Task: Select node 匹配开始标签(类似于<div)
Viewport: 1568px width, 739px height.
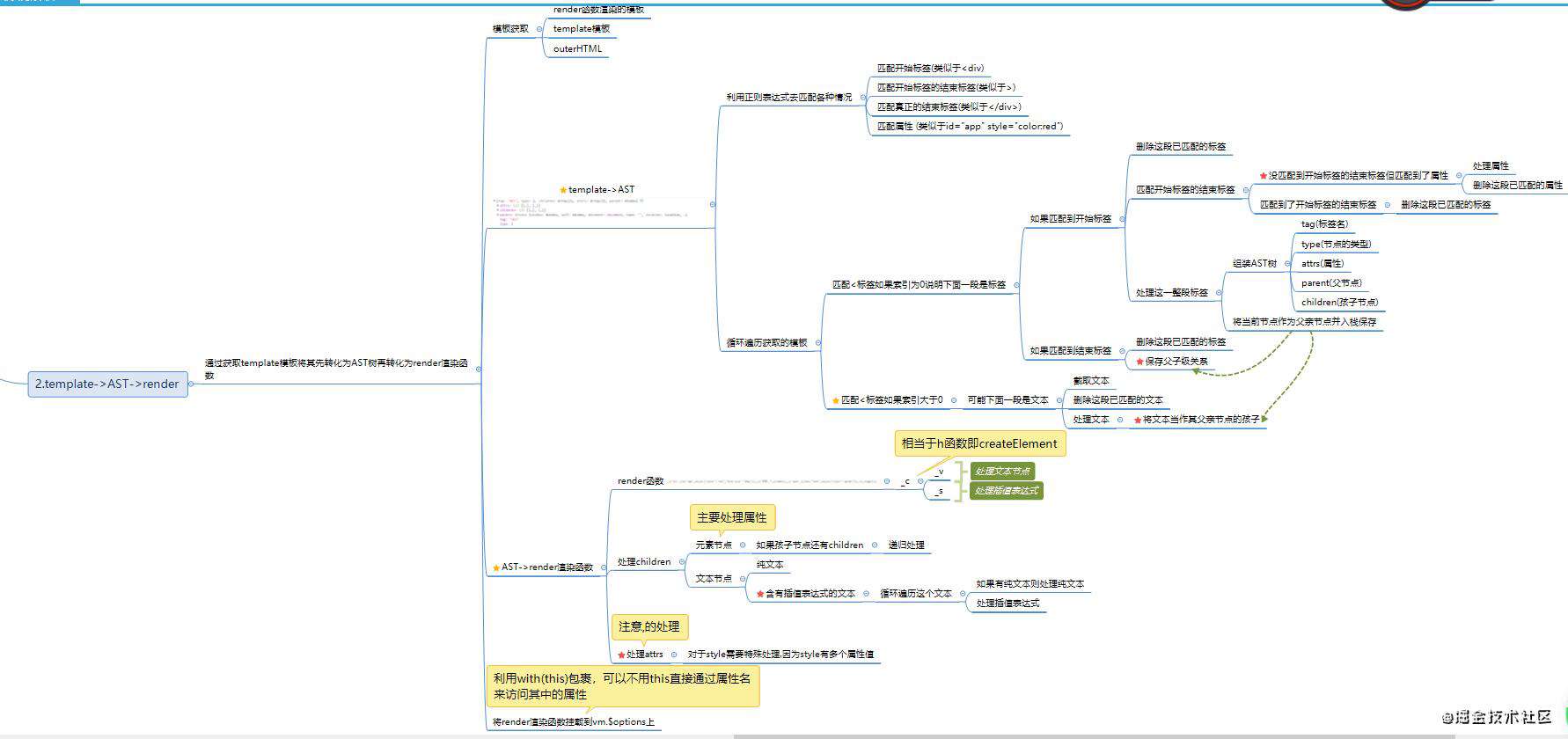Action: (x=930, y=69)
